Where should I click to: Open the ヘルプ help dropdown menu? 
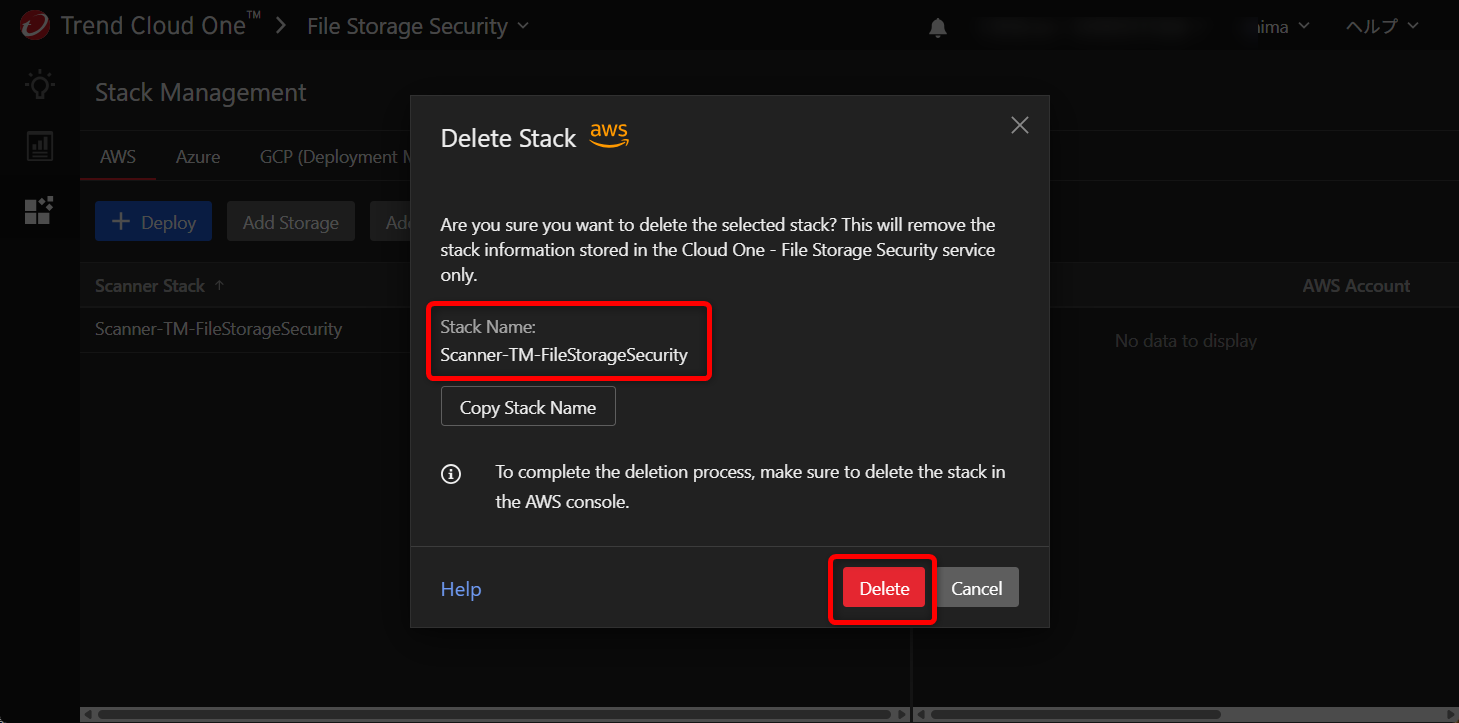pos(1382,26)
